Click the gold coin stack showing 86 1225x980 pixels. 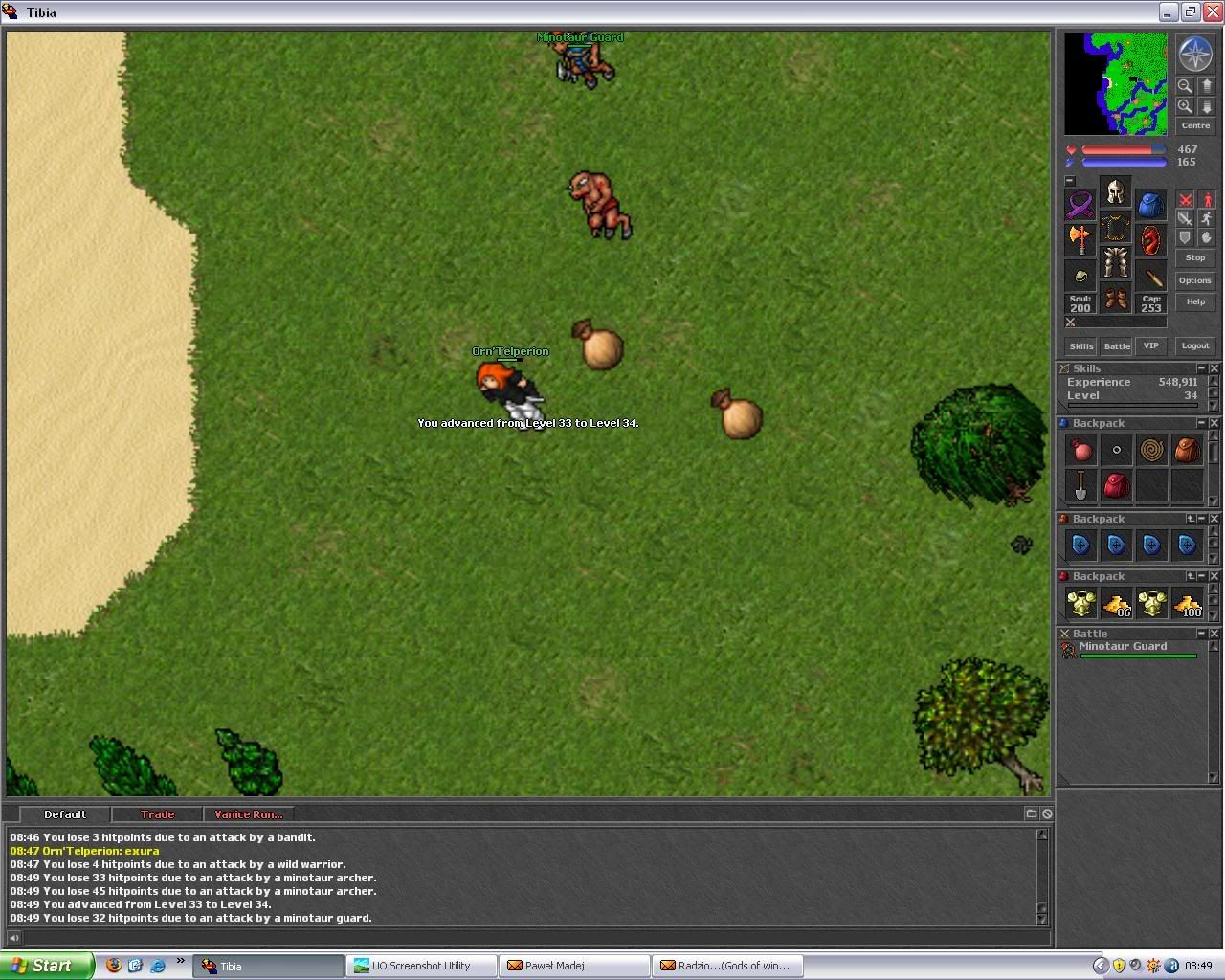tap(1116, 603)
